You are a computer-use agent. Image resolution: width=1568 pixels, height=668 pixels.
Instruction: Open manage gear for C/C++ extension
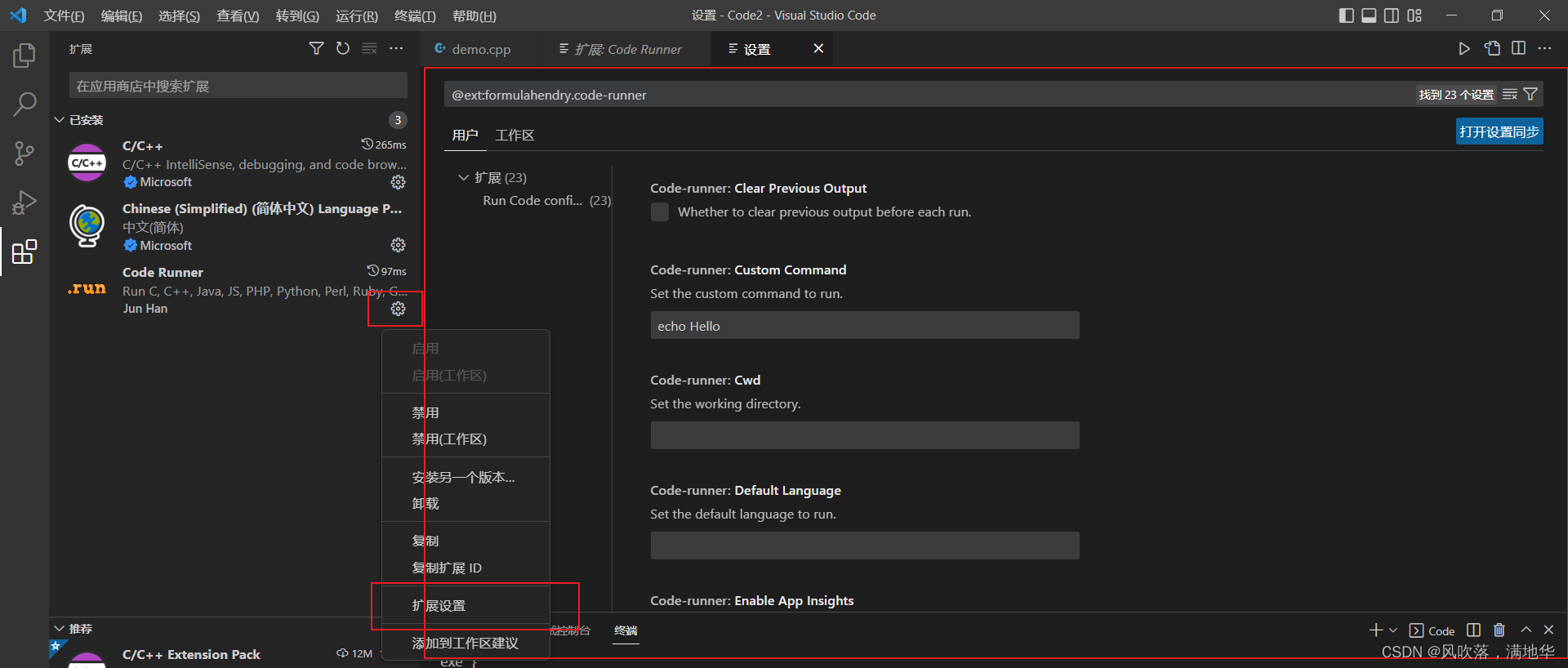398,182
